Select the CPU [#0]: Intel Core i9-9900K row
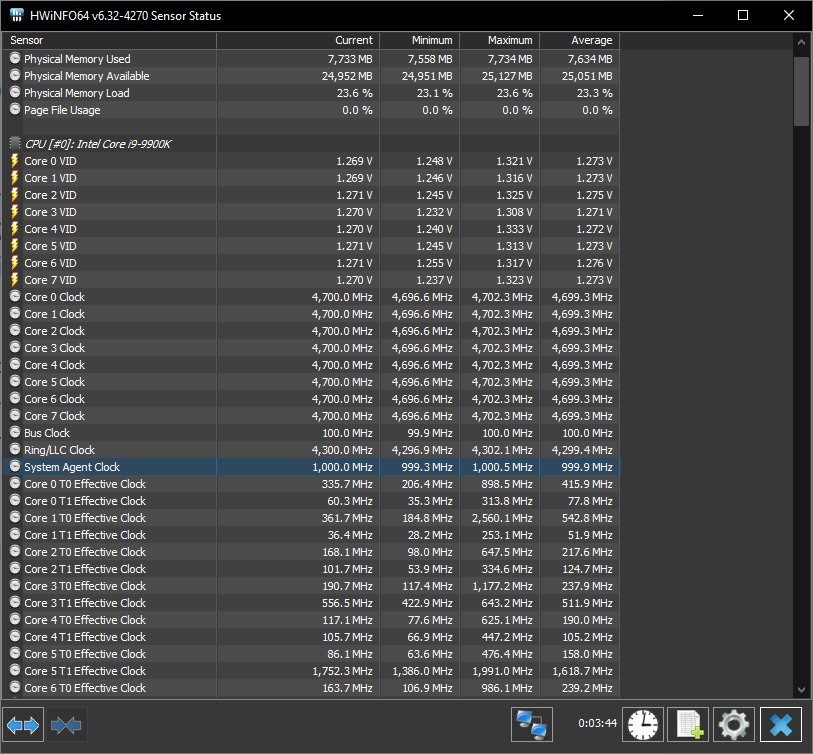The width and height of the screenshot is (813, 754). (x=311, y=144)
